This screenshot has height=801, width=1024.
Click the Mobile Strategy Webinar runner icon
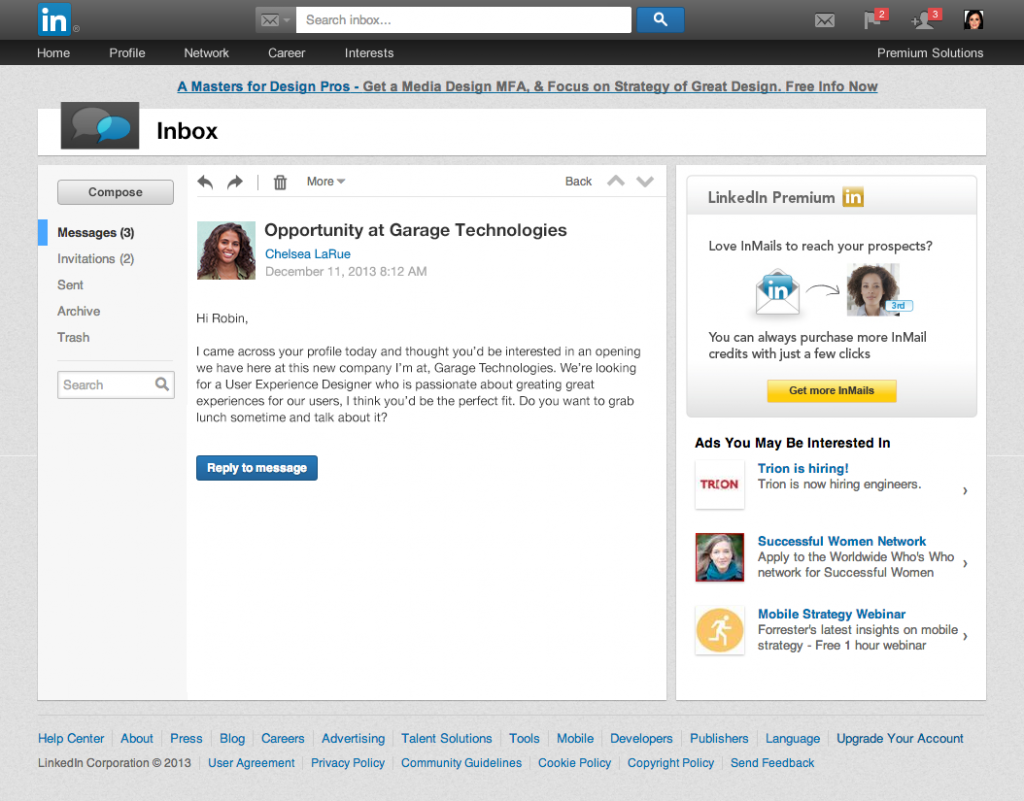pos(719,630)
